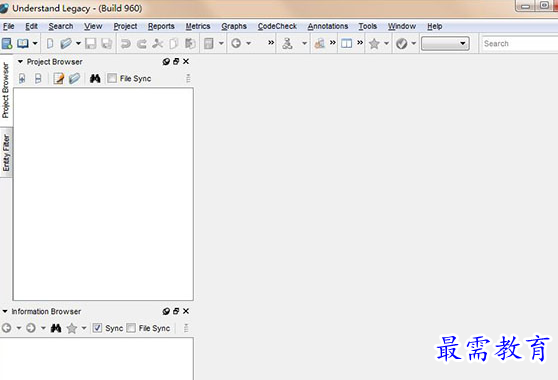
Task: Float the Information Browser panel
Action: point(176,311)
